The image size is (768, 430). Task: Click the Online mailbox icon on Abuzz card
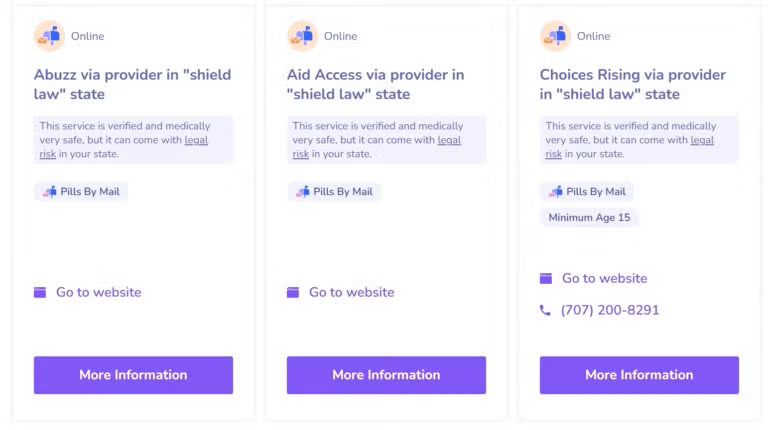click(49, 36)
